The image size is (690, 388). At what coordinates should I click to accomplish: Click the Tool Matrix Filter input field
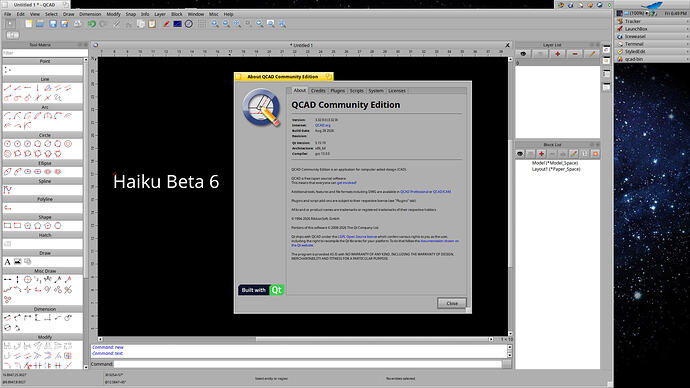45,53
